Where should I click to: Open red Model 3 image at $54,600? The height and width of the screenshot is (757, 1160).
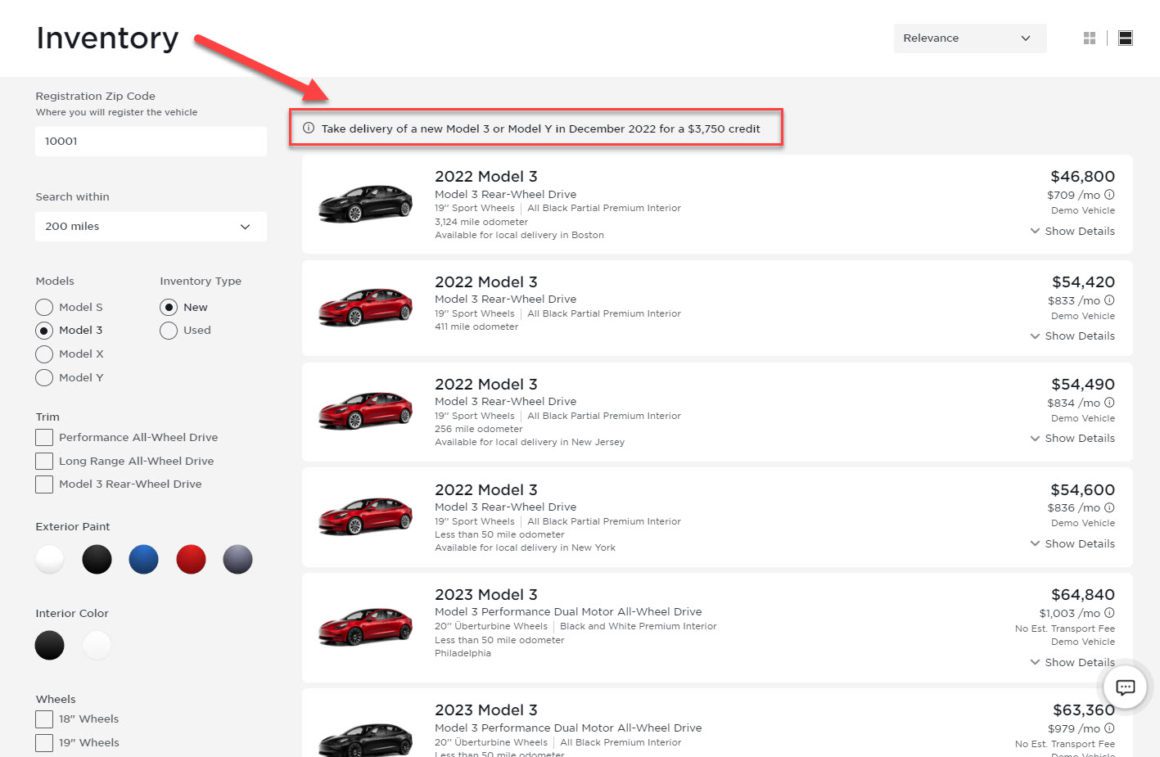click(365, 516)
